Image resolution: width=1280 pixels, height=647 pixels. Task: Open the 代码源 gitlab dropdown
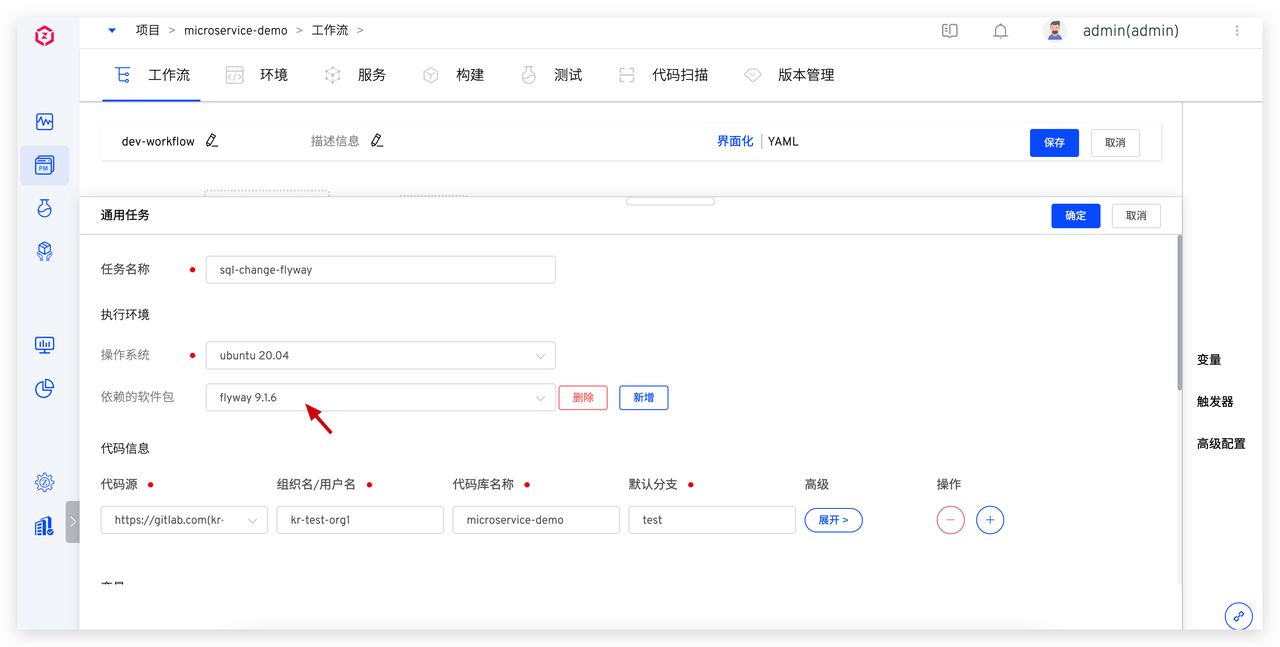pyautogui.click(x=184, y=520)
